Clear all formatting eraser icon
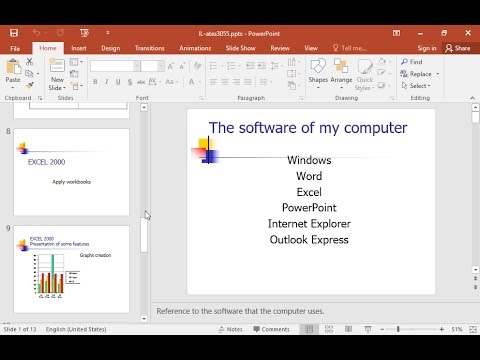Image resolution: width=480 pixels, height=360 pixels. click(197, 66)
